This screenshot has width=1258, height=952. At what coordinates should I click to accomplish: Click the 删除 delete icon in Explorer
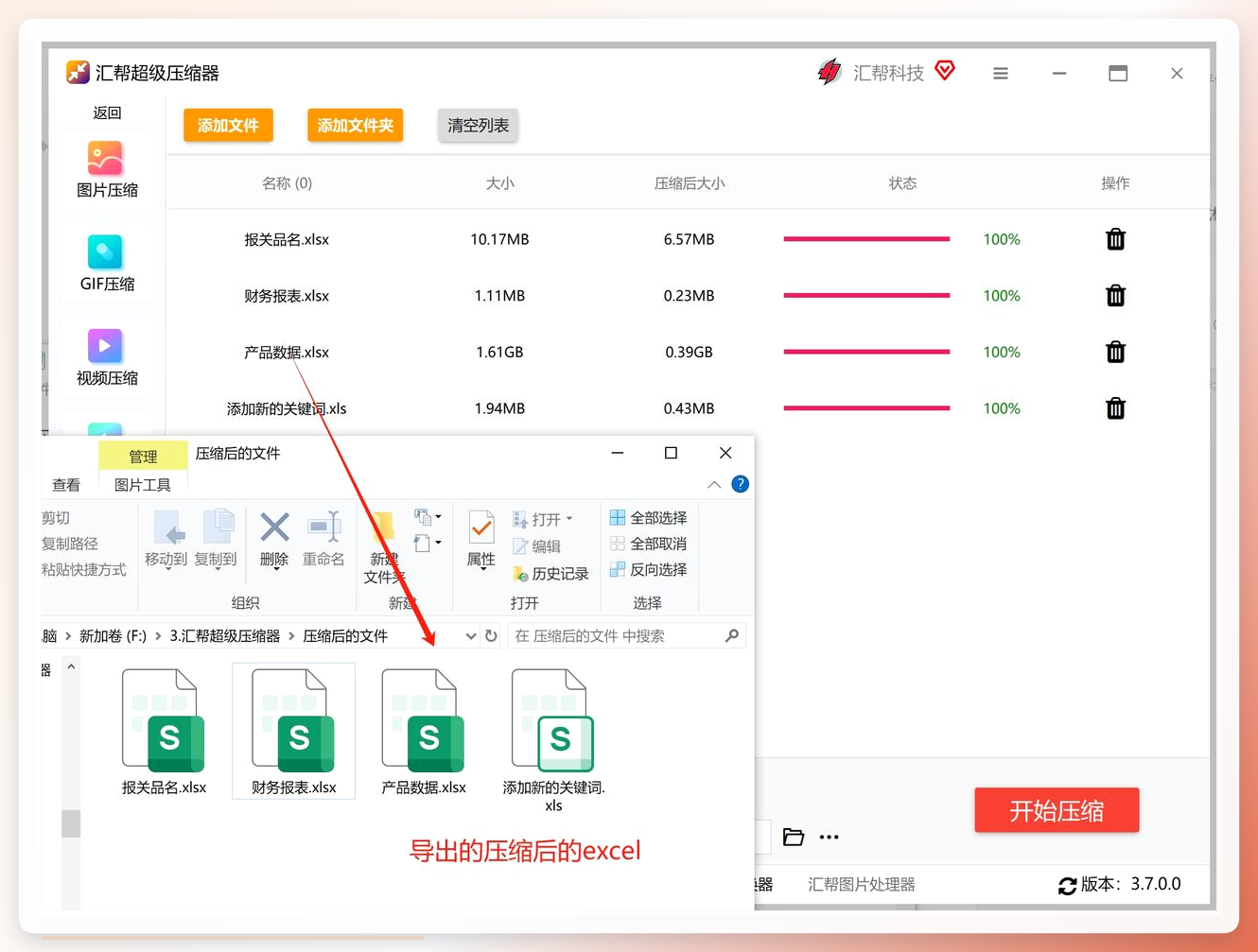click(274, 528)
